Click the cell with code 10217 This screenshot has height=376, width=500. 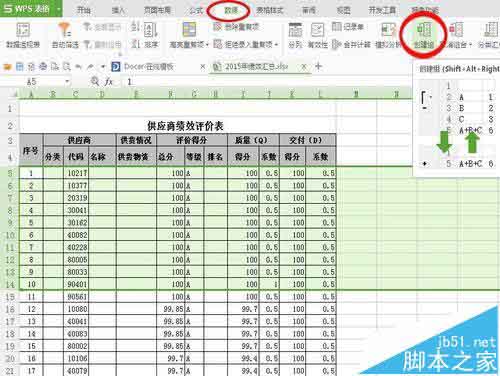77,173
